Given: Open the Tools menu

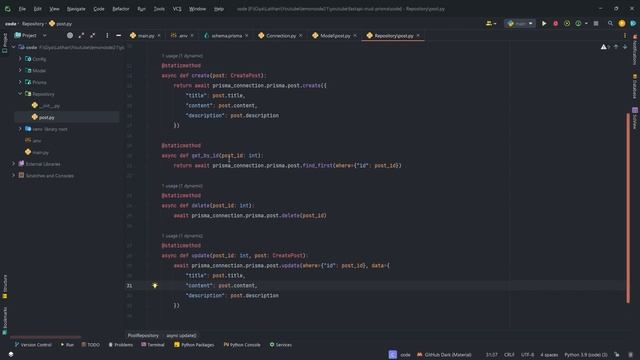Looking at the screenshot, I should point(159,9).
